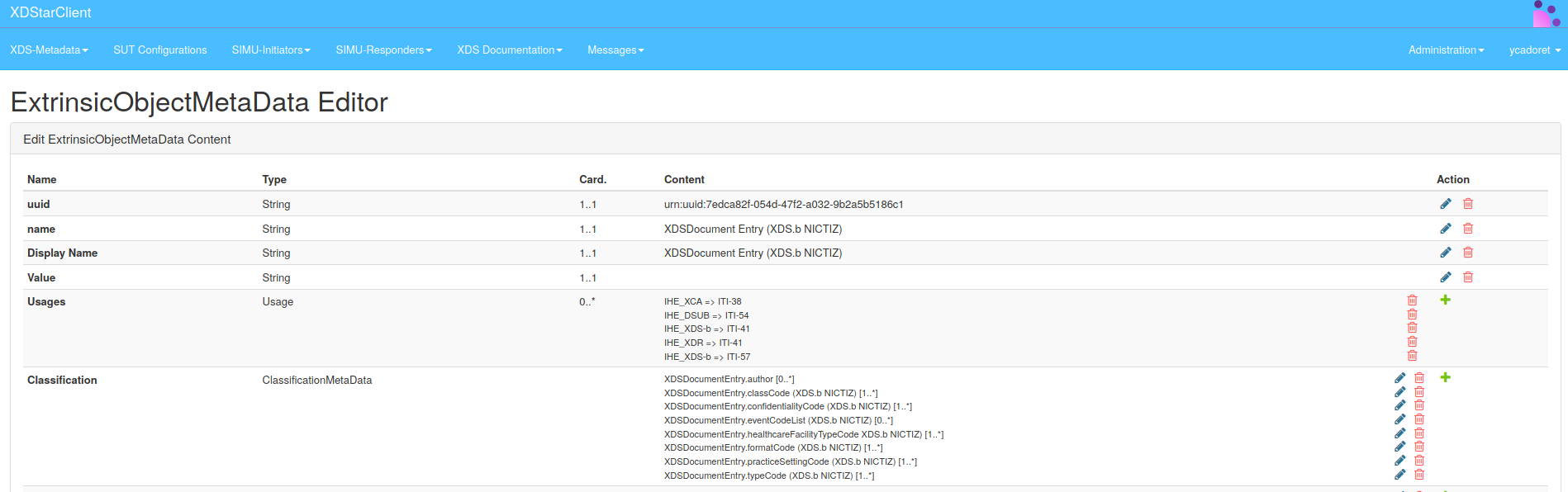Add a new Usage with plus icon
Viewport: 1568px width, 492px height.
[1445, 300]
